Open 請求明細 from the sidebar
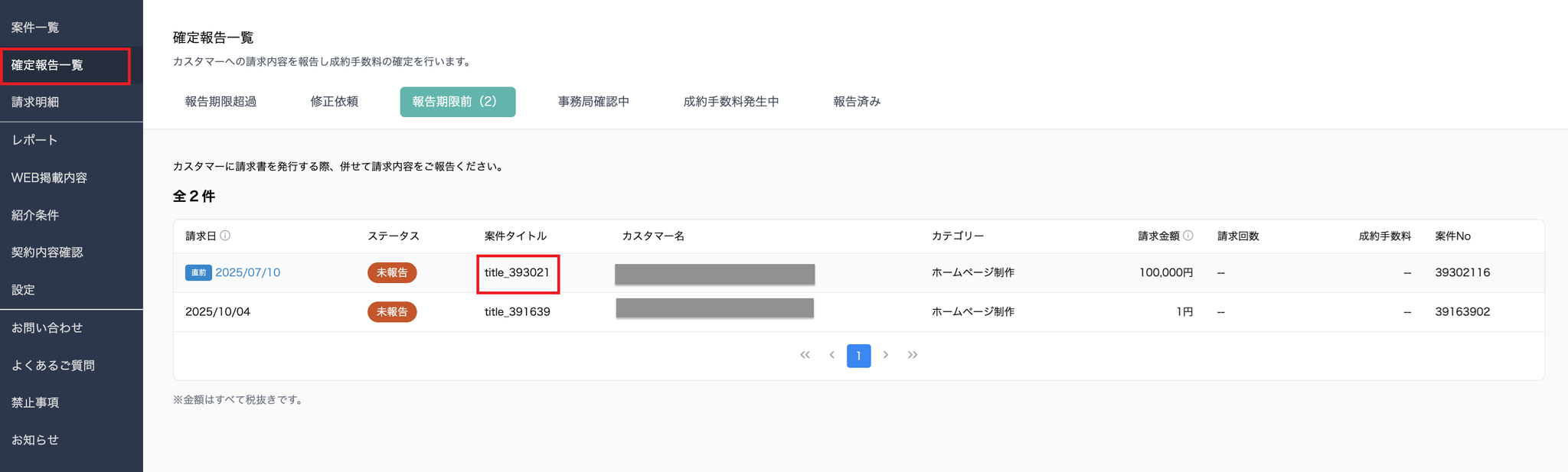Image resolution: width=1568 pixels, height=472 pixels. pos(35,102)
